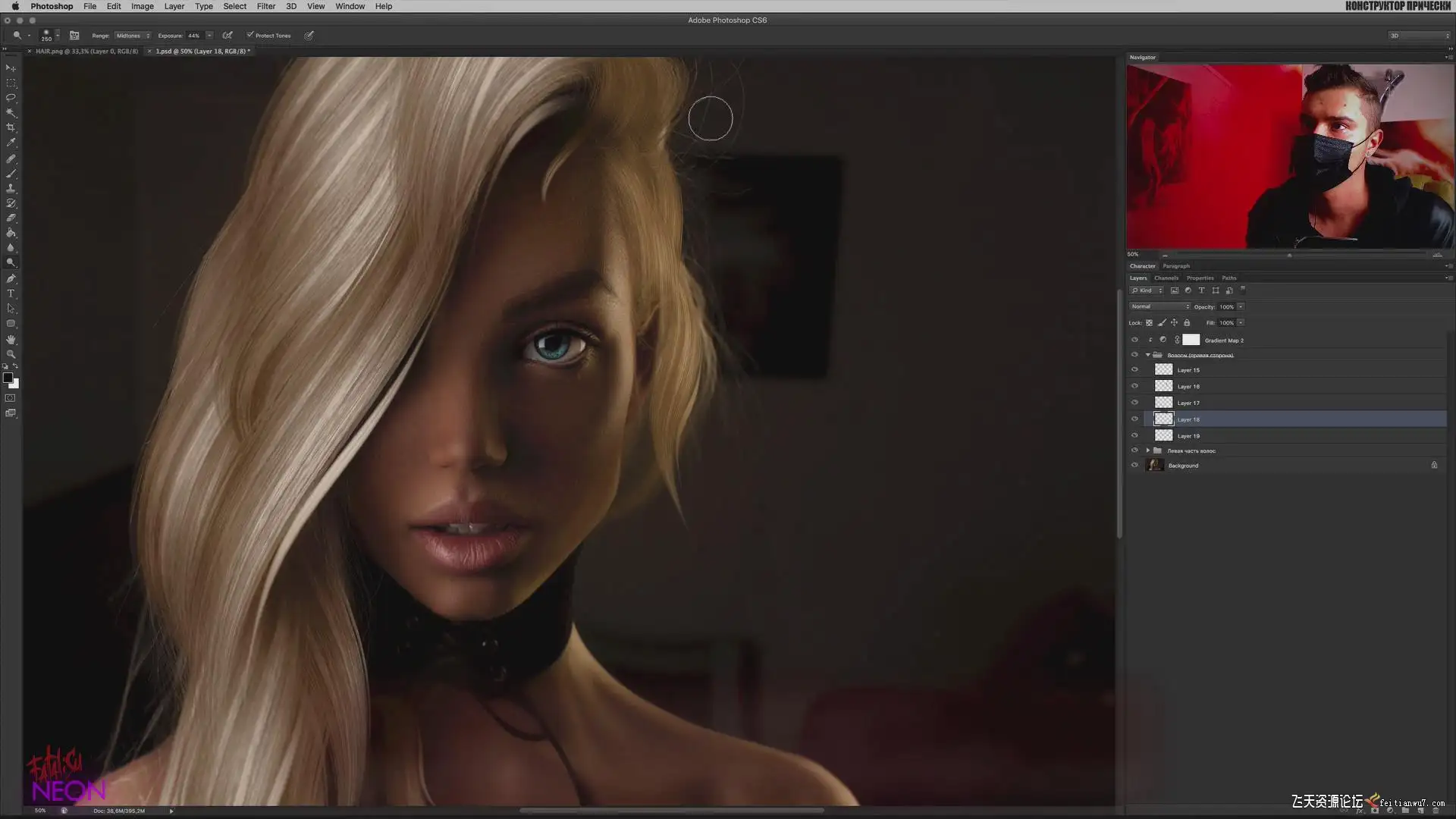
Task: Select the Crop tool
Action: [11, 127]
